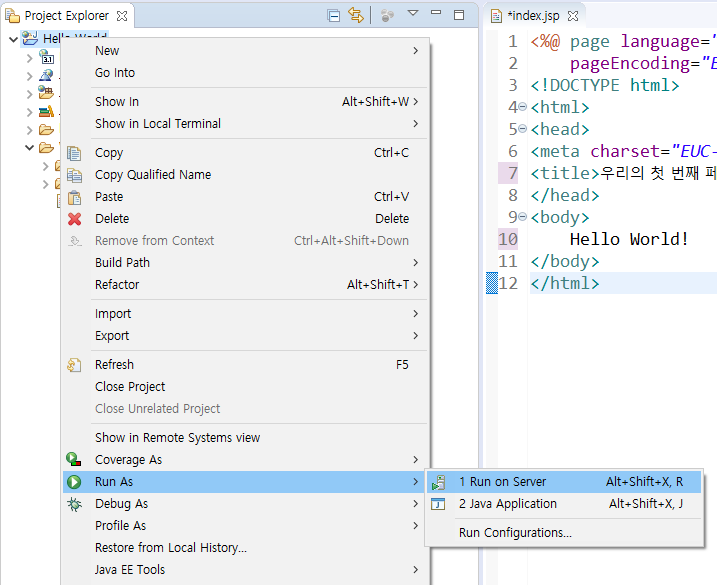Click the Copy menu entry
The width and height of the screenshot is (717, 585).
(x=245, y=153)
